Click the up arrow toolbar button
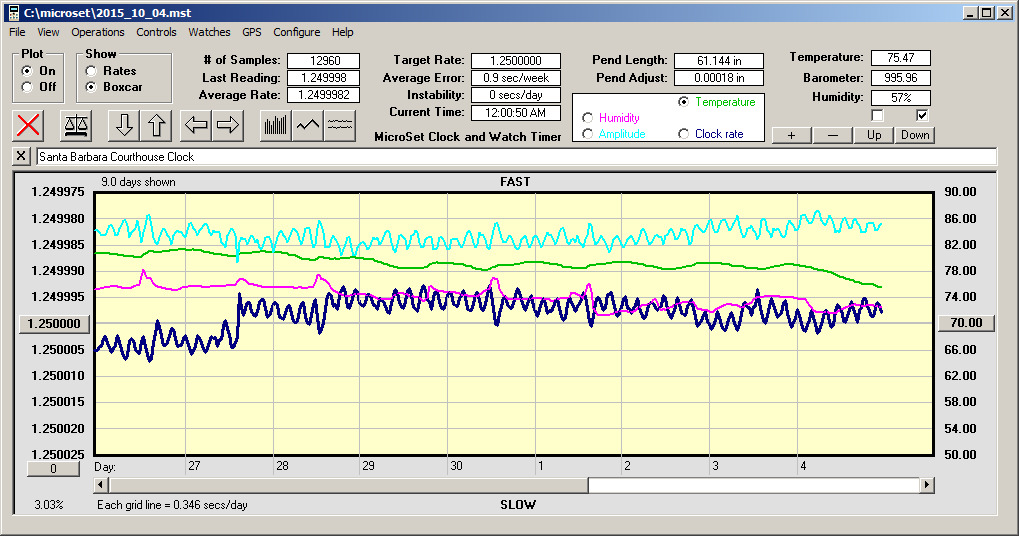The image size is (1019, 536). (x=156, y=125)
